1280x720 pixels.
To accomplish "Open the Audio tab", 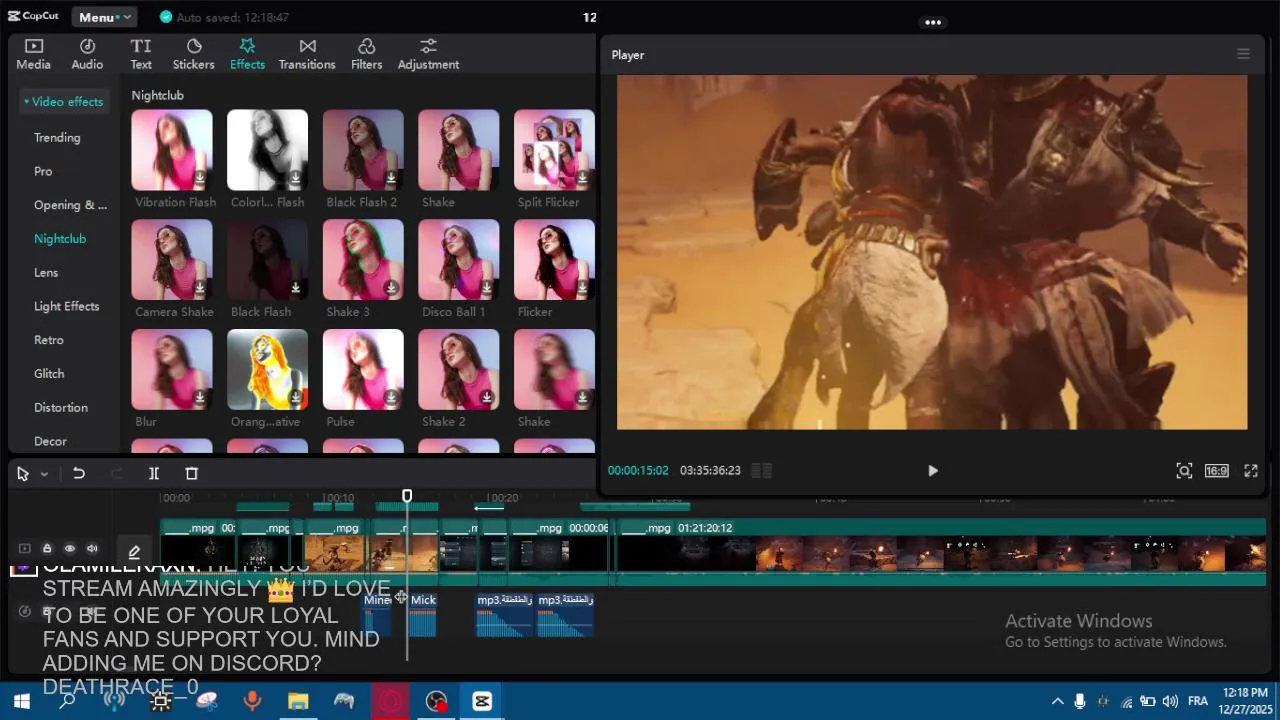I will (87, 55).
